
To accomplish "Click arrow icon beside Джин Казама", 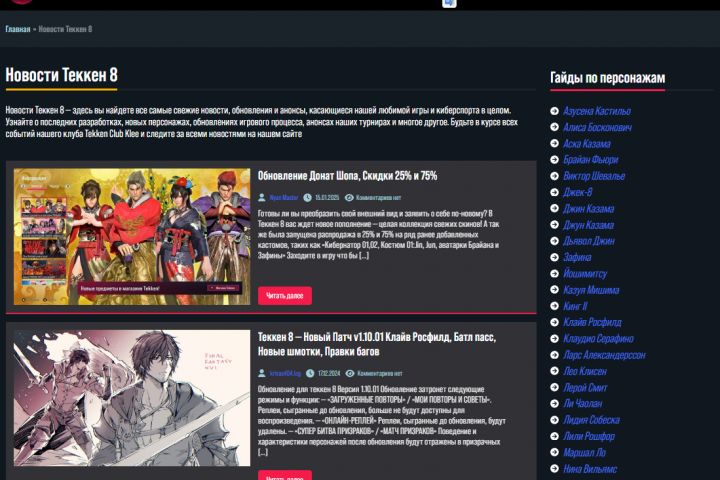I will tap(554, 209).
